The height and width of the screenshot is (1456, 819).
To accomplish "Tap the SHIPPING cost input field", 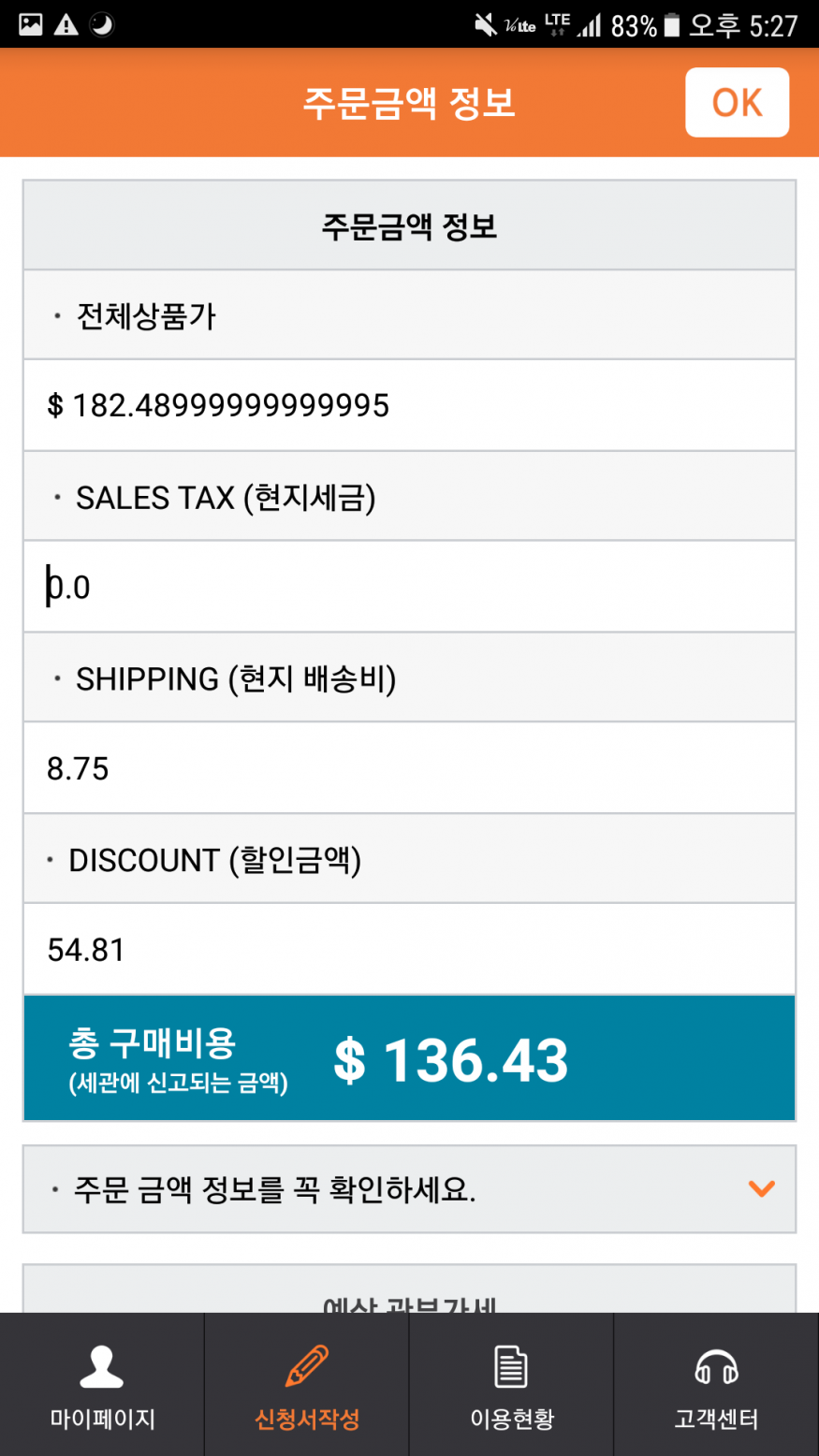I will click(x=409, y=768).
